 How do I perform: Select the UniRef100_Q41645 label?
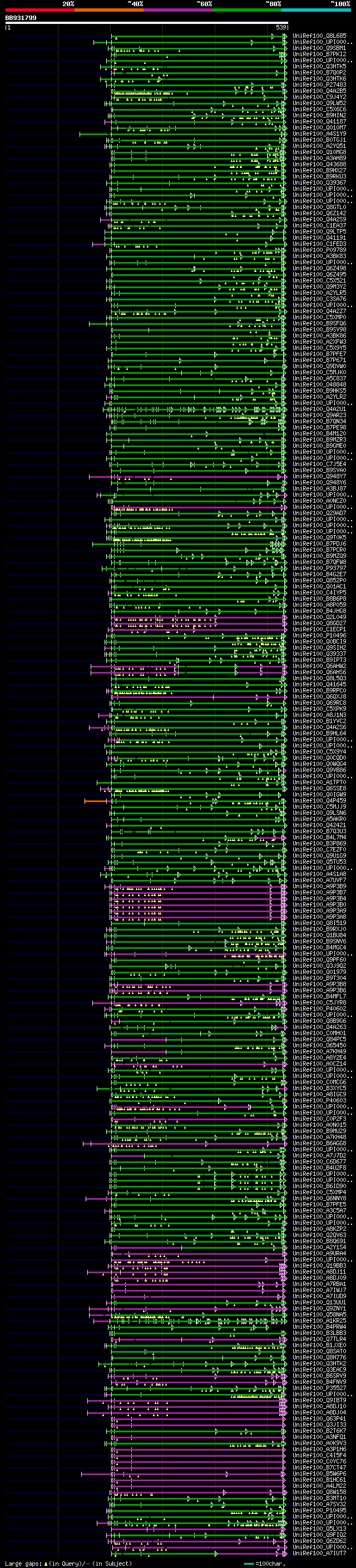point(319,685)
